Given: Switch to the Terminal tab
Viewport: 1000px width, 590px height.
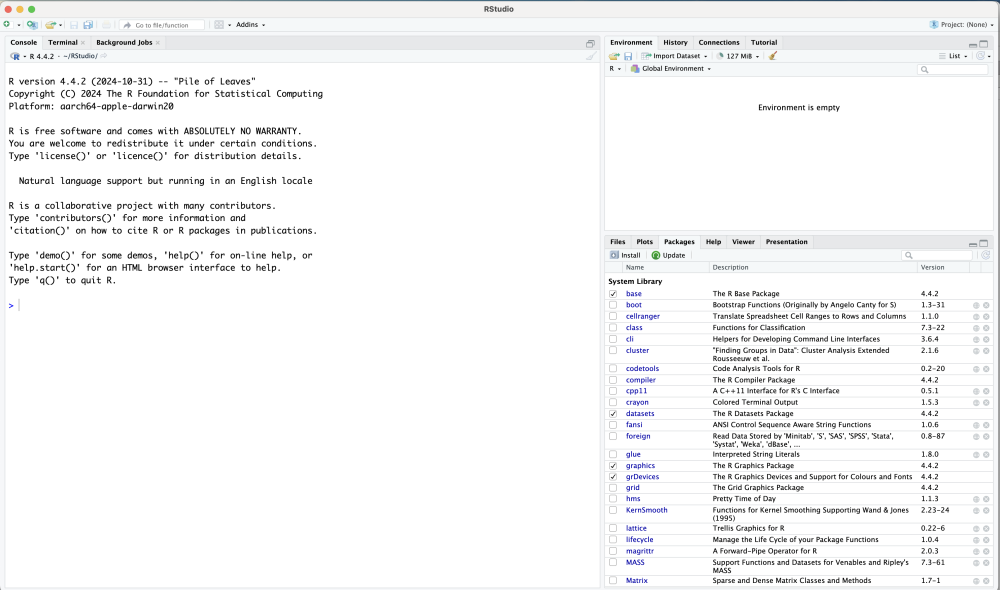Looking at the screenshot, I should click(62, 43).
